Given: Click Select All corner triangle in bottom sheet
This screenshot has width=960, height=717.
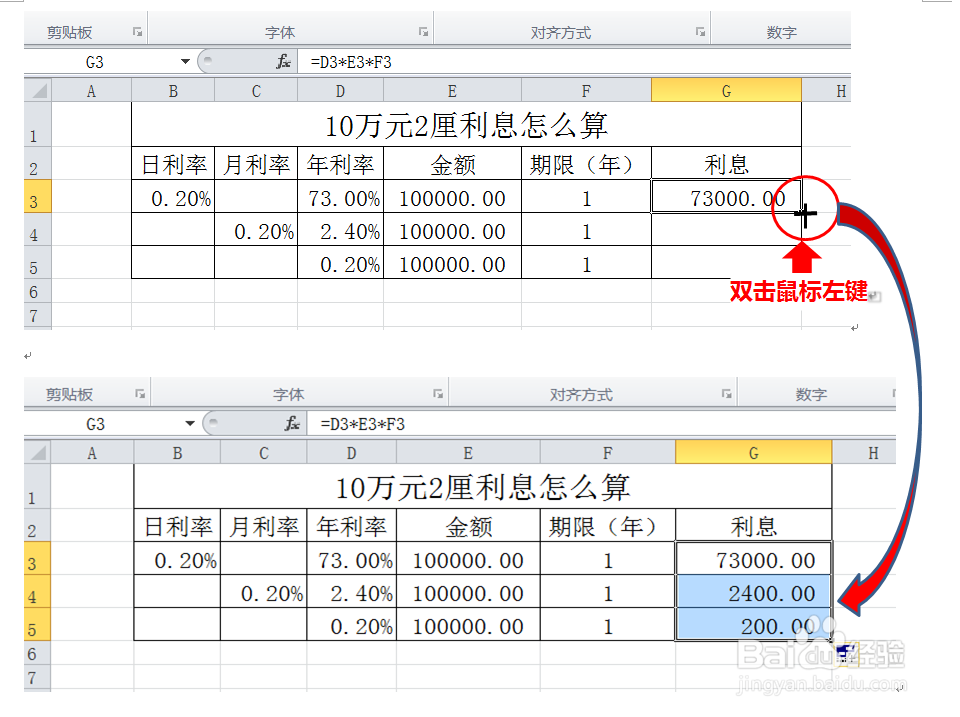Looking at the screenshot, I should pyautogui.click(x=38, y=453).
